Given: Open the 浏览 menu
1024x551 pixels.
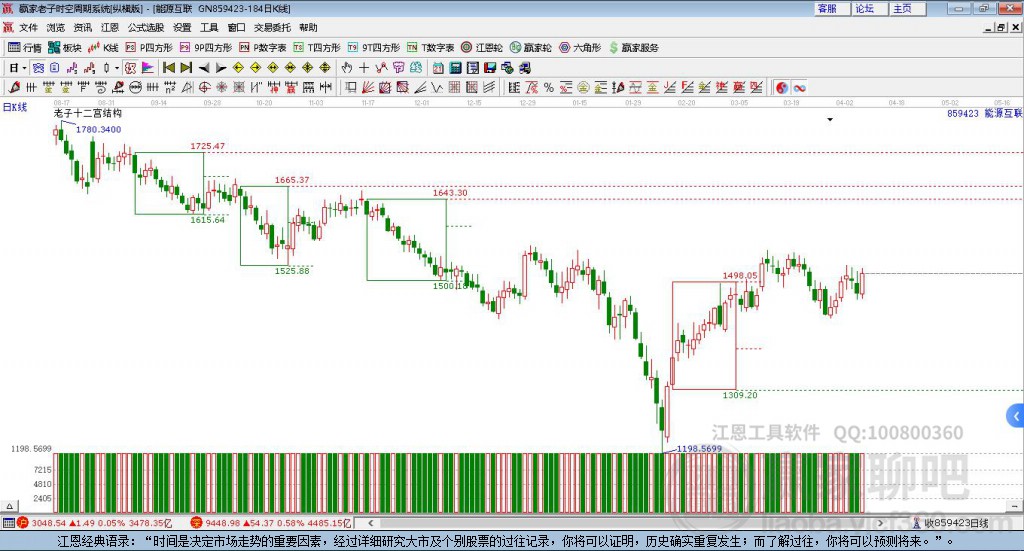Looking at the screenshot, I should [x=56, y=27].
